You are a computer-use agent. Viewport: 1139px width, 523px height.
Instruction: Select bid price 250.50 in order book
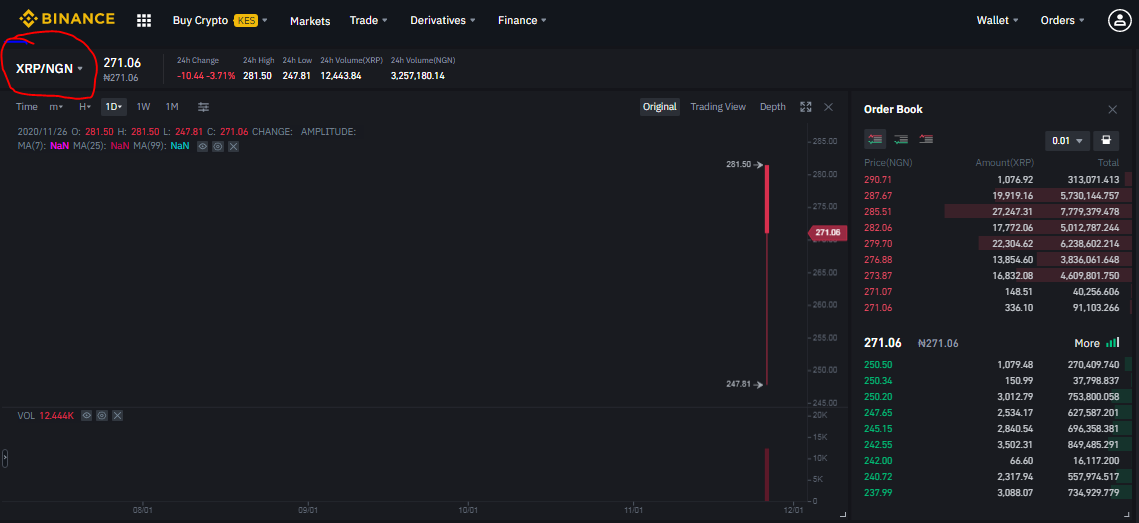(878, 365)
